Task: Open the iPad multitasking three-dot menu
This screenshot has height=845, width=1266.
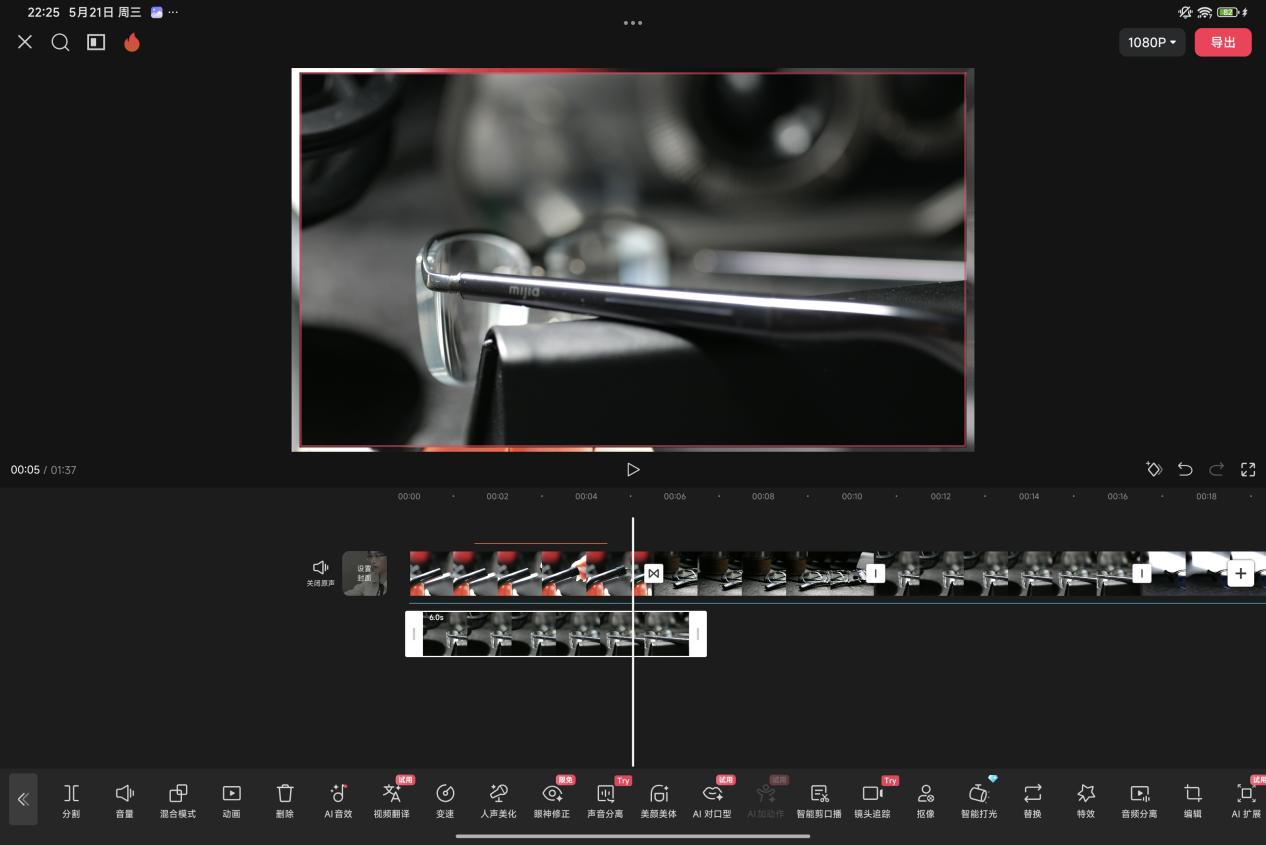Action: 633,22
